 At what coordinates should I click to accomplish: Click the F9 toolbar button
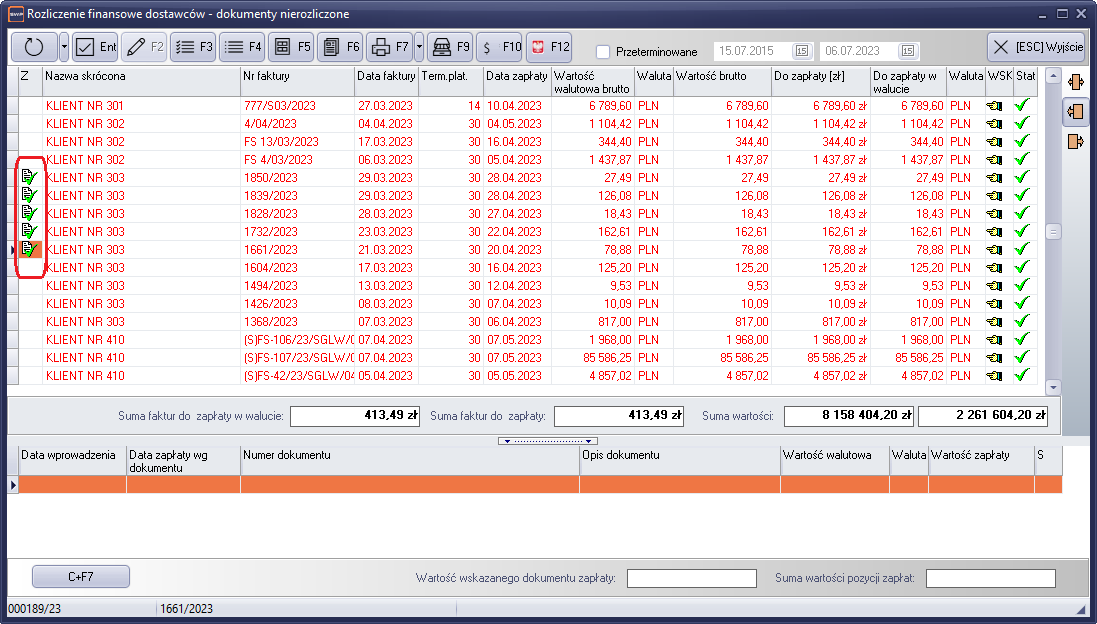click(450, 47)
